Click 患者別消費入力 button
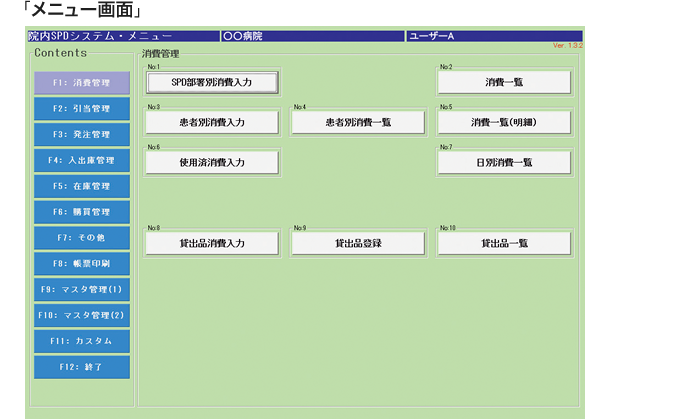 click(x=212, y=123)
